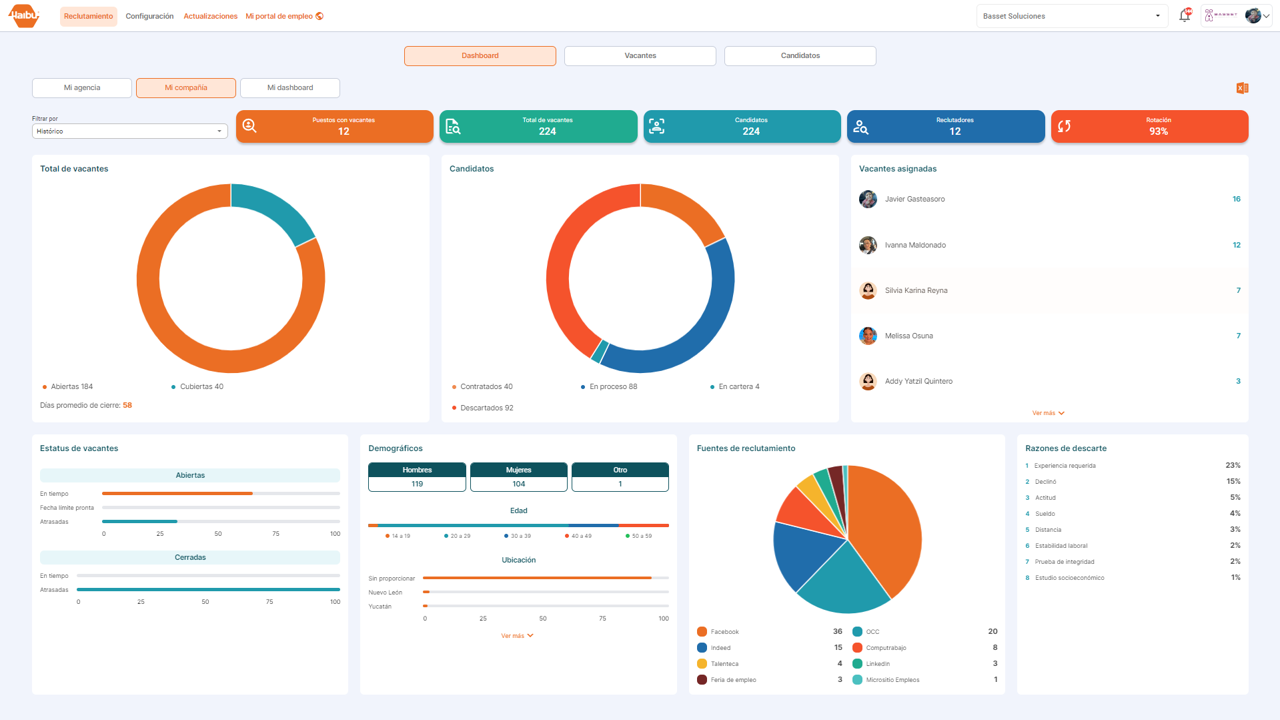Expand Ver más in Vacantes asignadas panel
This screenshot has height=720, width=1280.
[1048, 412]
